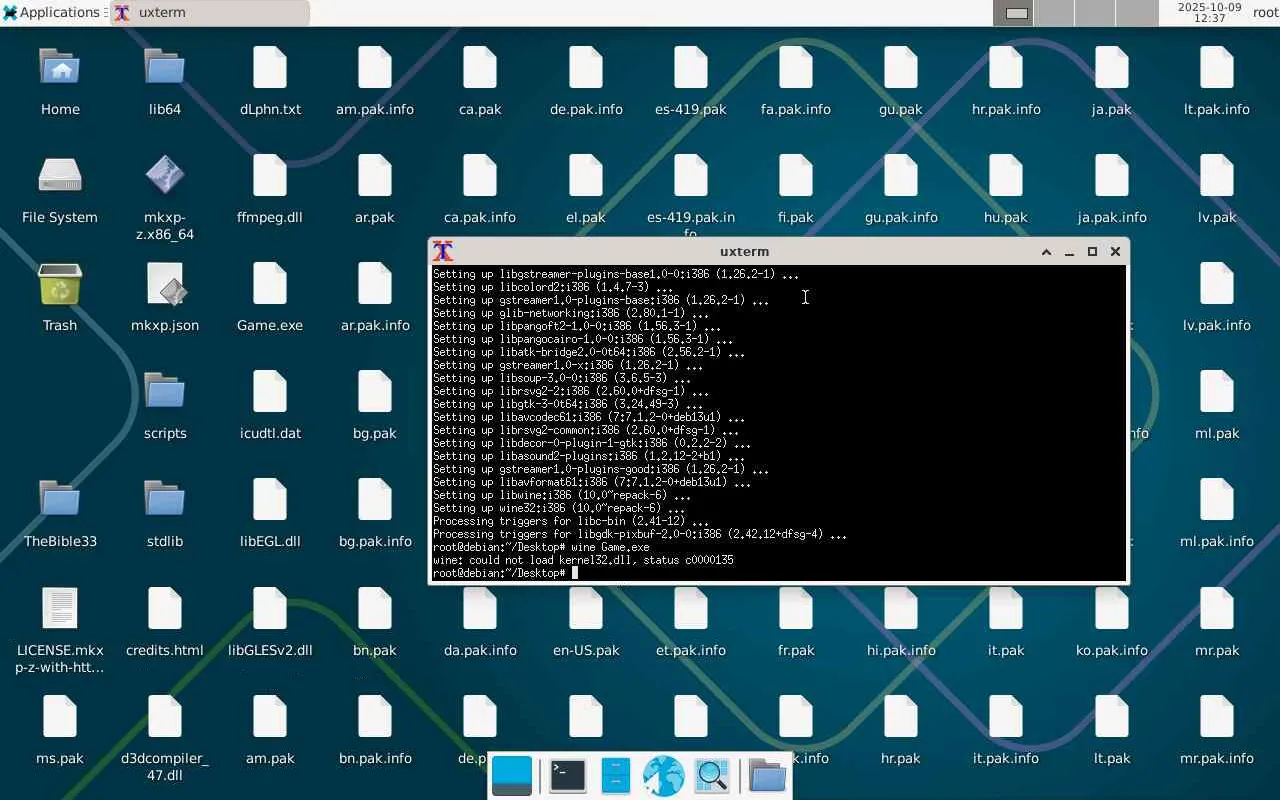Click the terminal line 'Setting up libwine:i386'

tap(562, 495)
